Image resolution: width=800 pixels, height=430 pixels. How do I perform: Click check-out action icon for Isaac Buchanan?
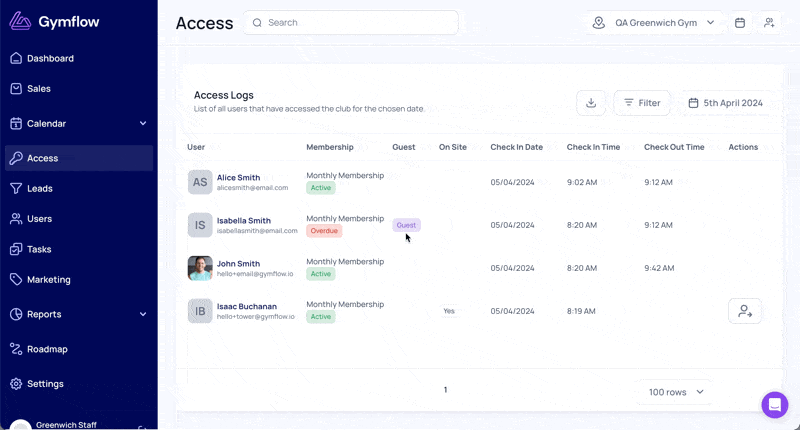745,311
